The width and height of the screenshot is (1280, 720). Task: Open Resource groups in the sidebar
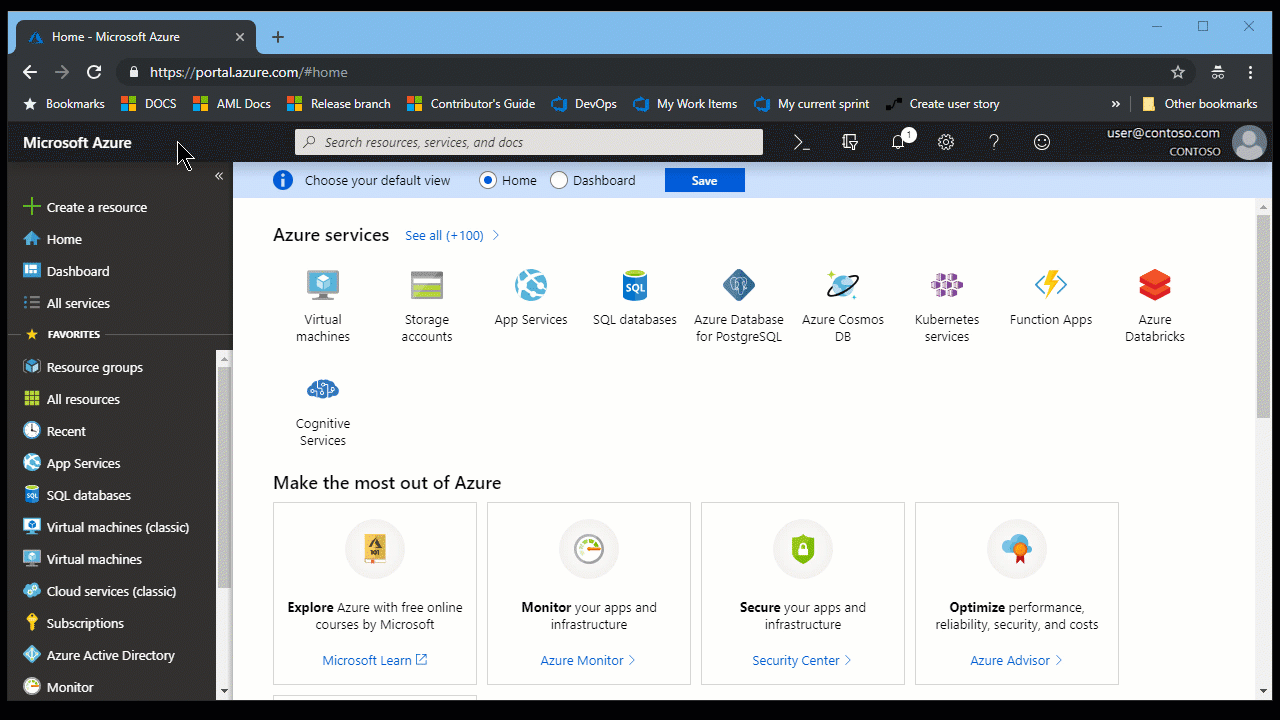tap(95, 367)
